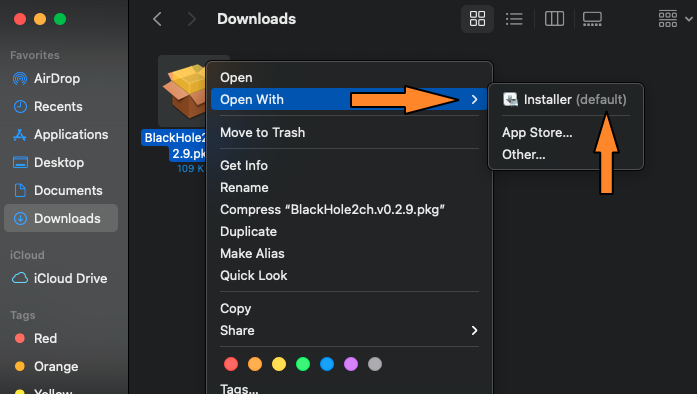Apply the yellow tag color
This screenshot has width=697, height=394.
tap(279, 364)
